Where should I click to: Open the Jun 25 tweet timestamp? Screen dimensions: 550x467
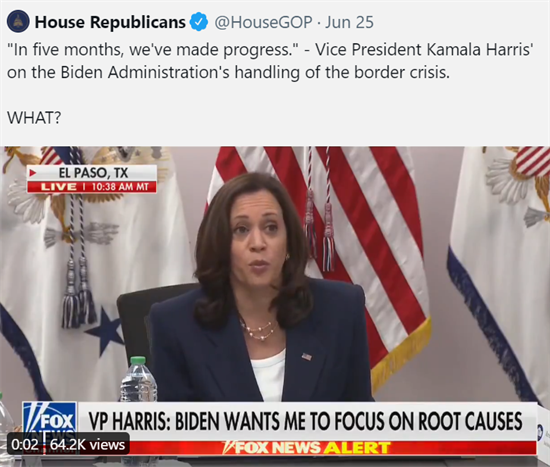pos(349,22)
